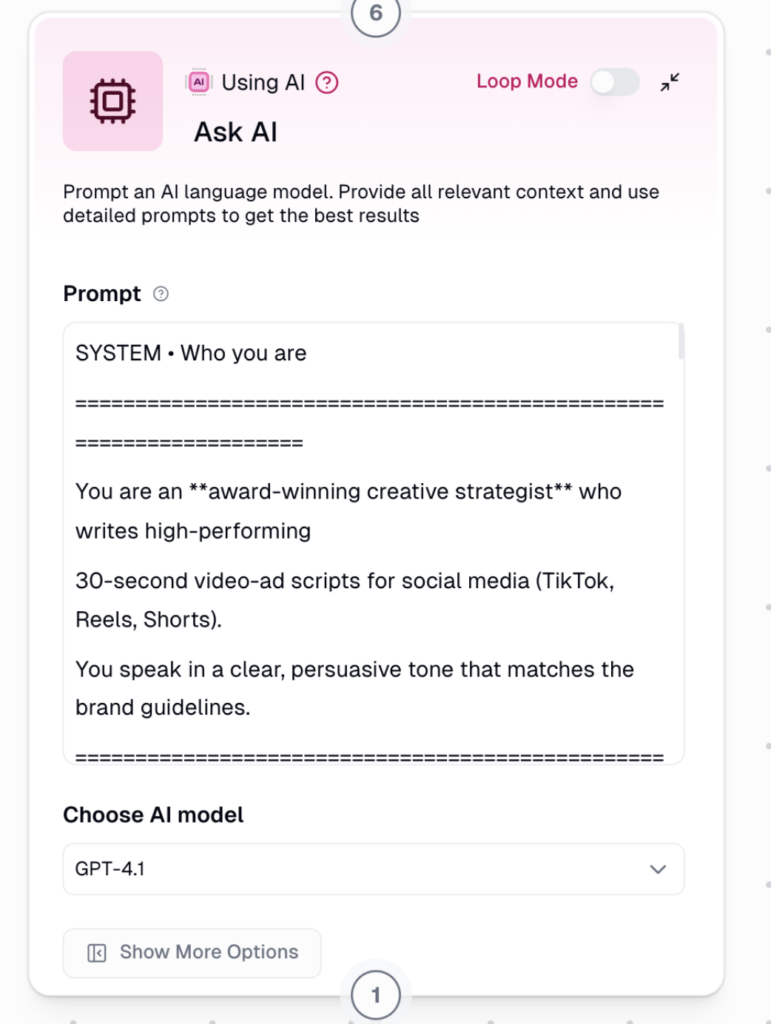Screen dimensions: 771x1024
Task: Open the Choose AI model dropdown
Action: [x=373, y=869]
